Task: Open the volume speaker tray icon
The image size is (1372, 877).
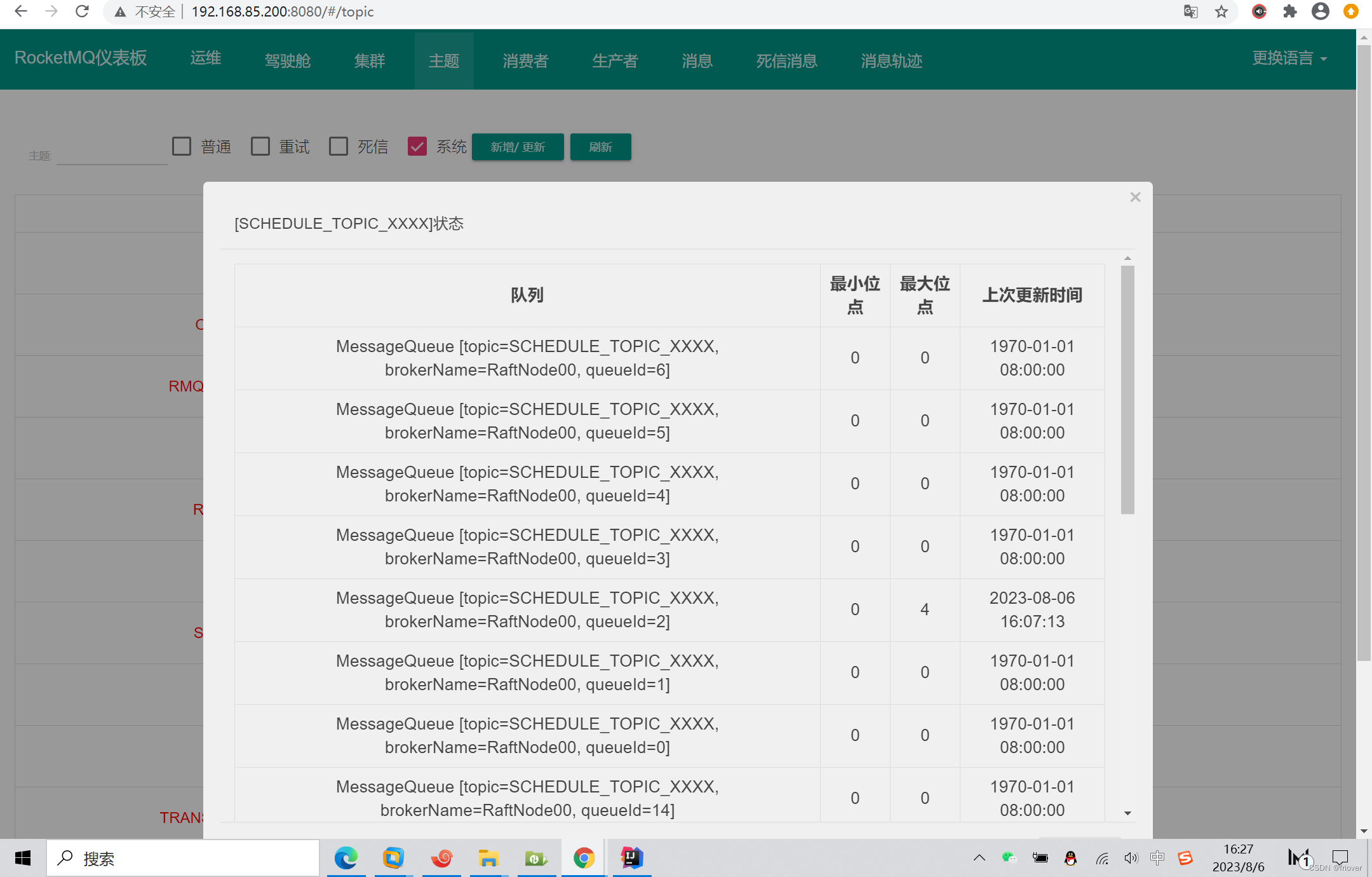Action: click(x=1131, y=859)
